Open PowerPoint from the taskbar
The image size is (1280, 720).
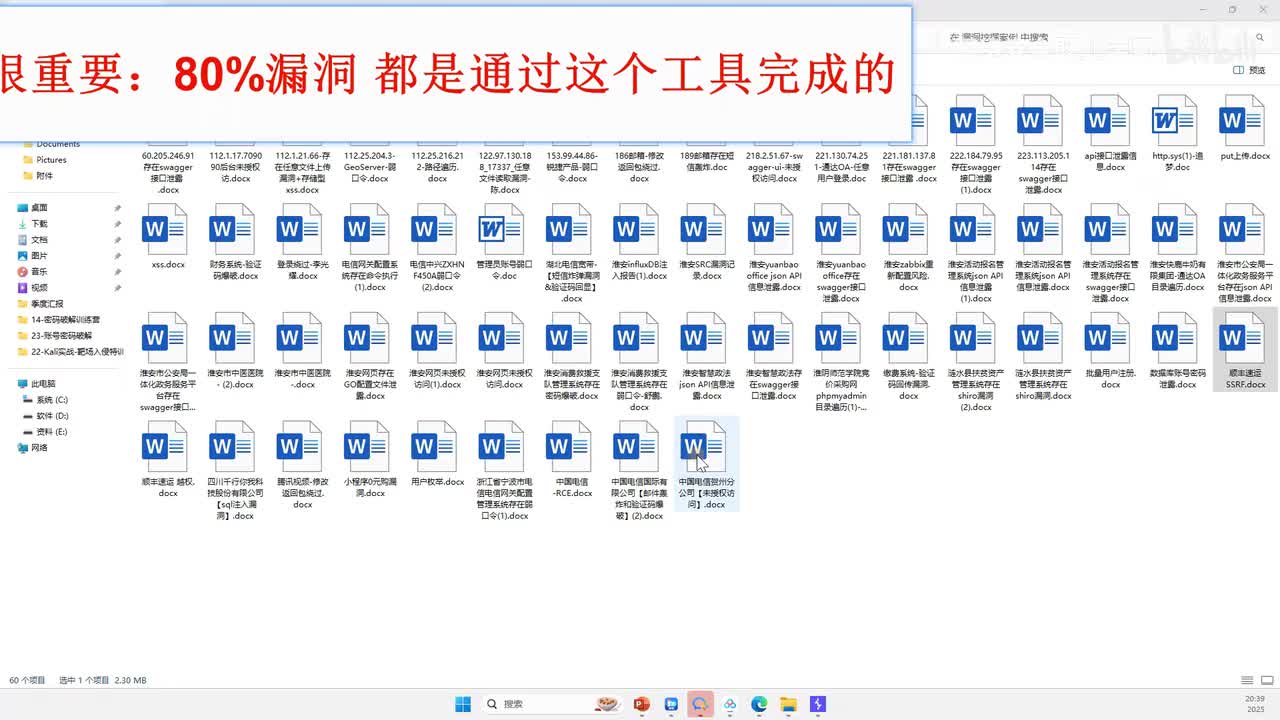click(x=641, y=704)
